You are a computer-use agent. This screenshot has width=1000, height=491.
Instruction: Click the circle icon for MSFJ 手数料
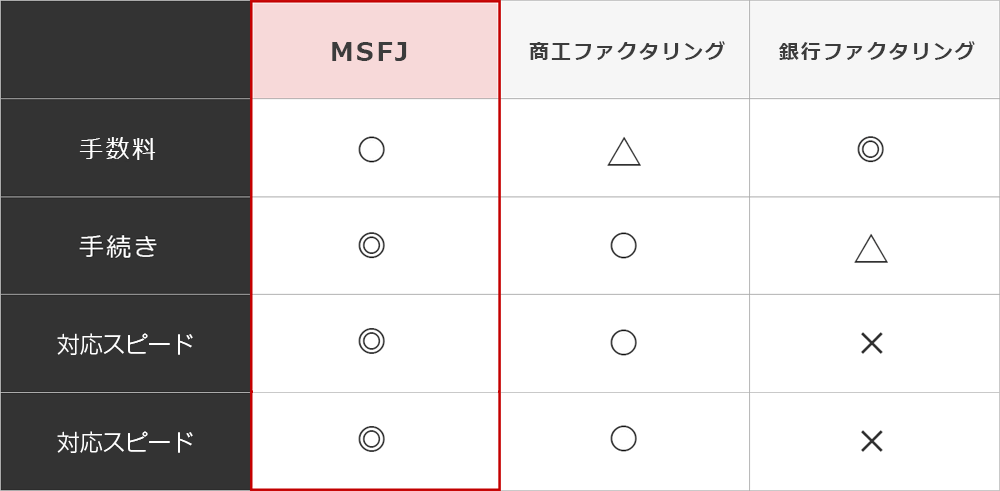(371, 149)
